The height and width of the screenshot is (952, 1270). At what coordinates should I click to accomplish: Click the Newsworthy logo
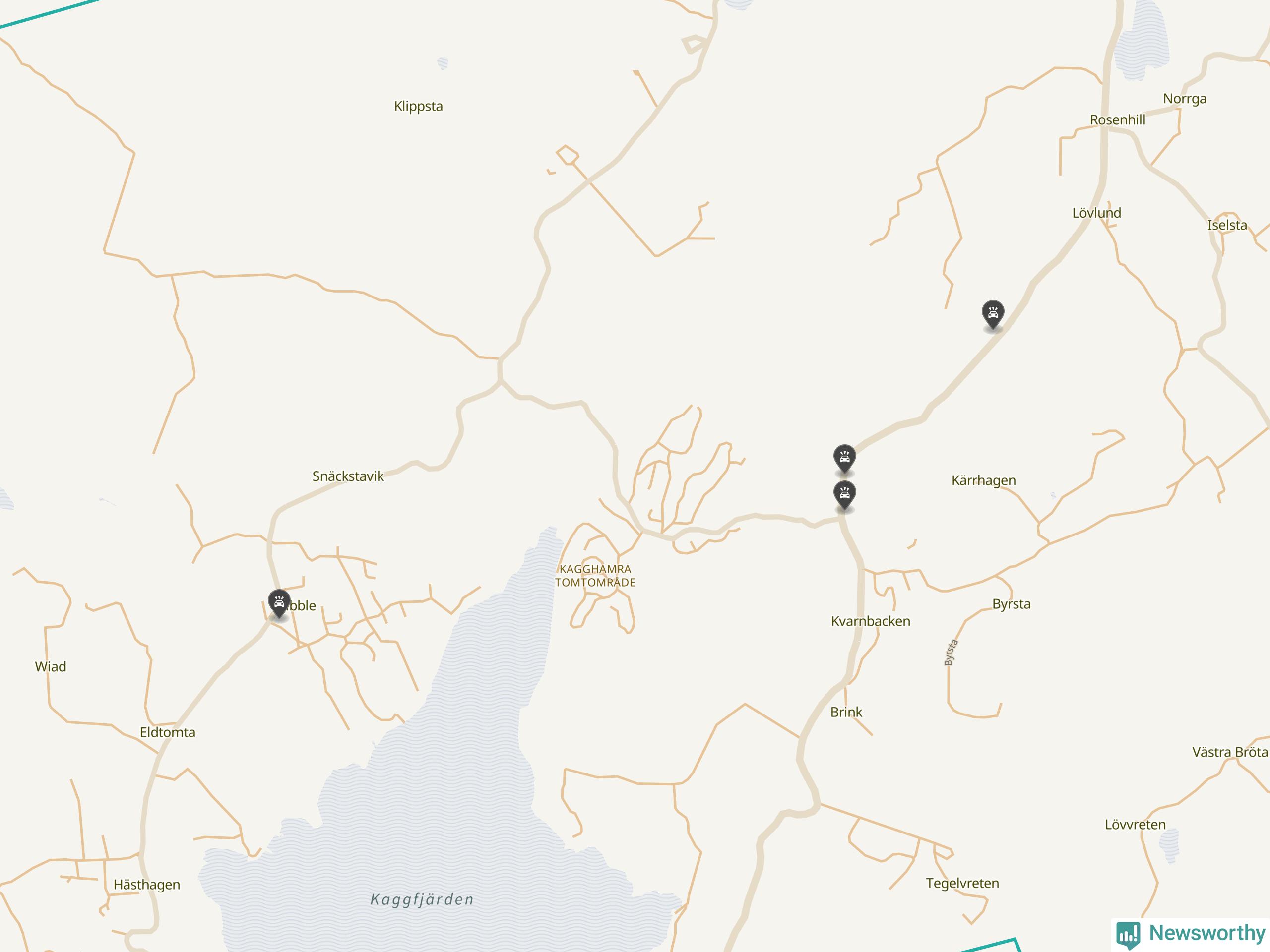point(1191,934)
